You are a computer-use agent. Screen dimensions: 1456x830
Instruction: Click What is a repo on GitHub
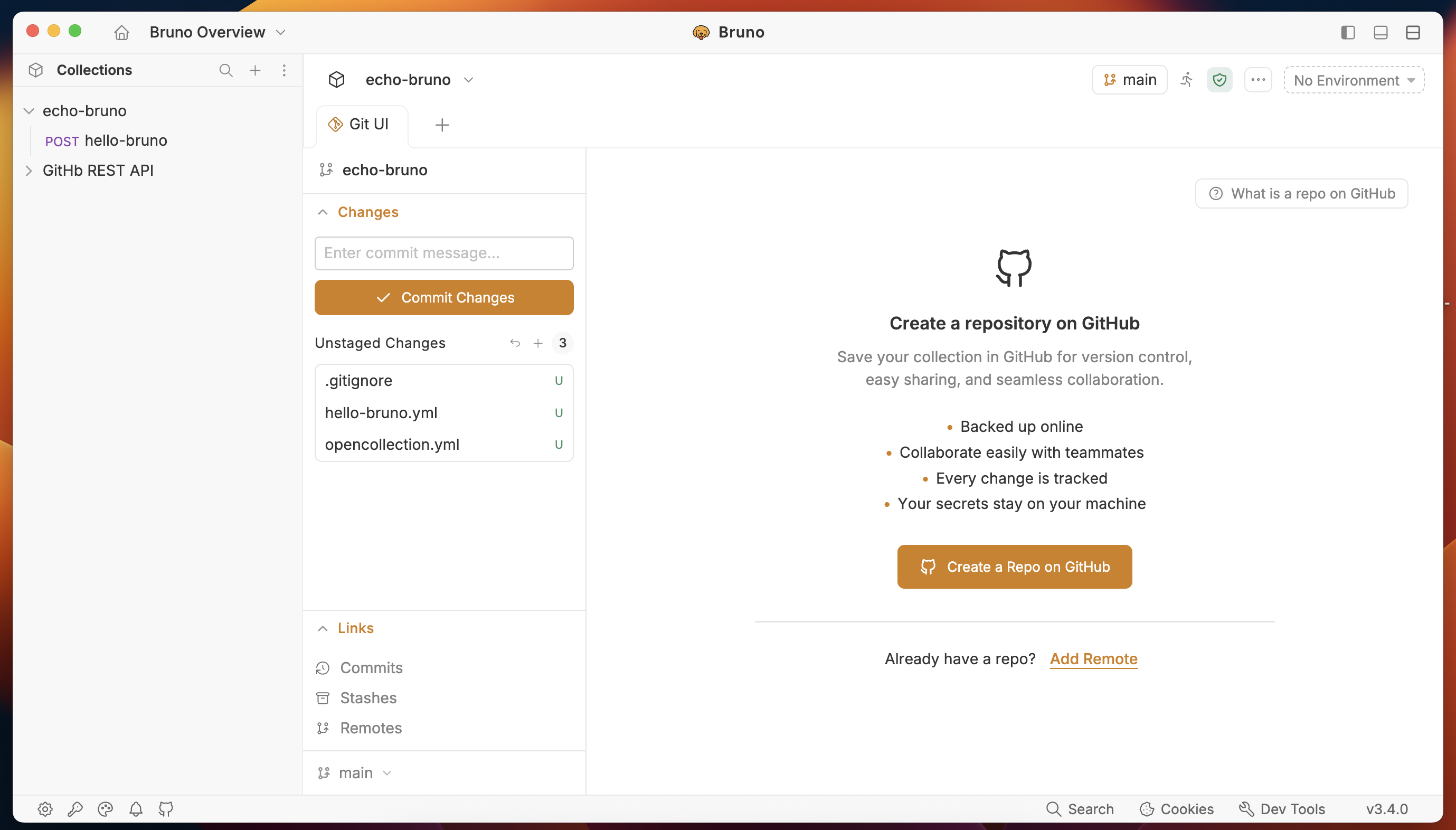1301,194
